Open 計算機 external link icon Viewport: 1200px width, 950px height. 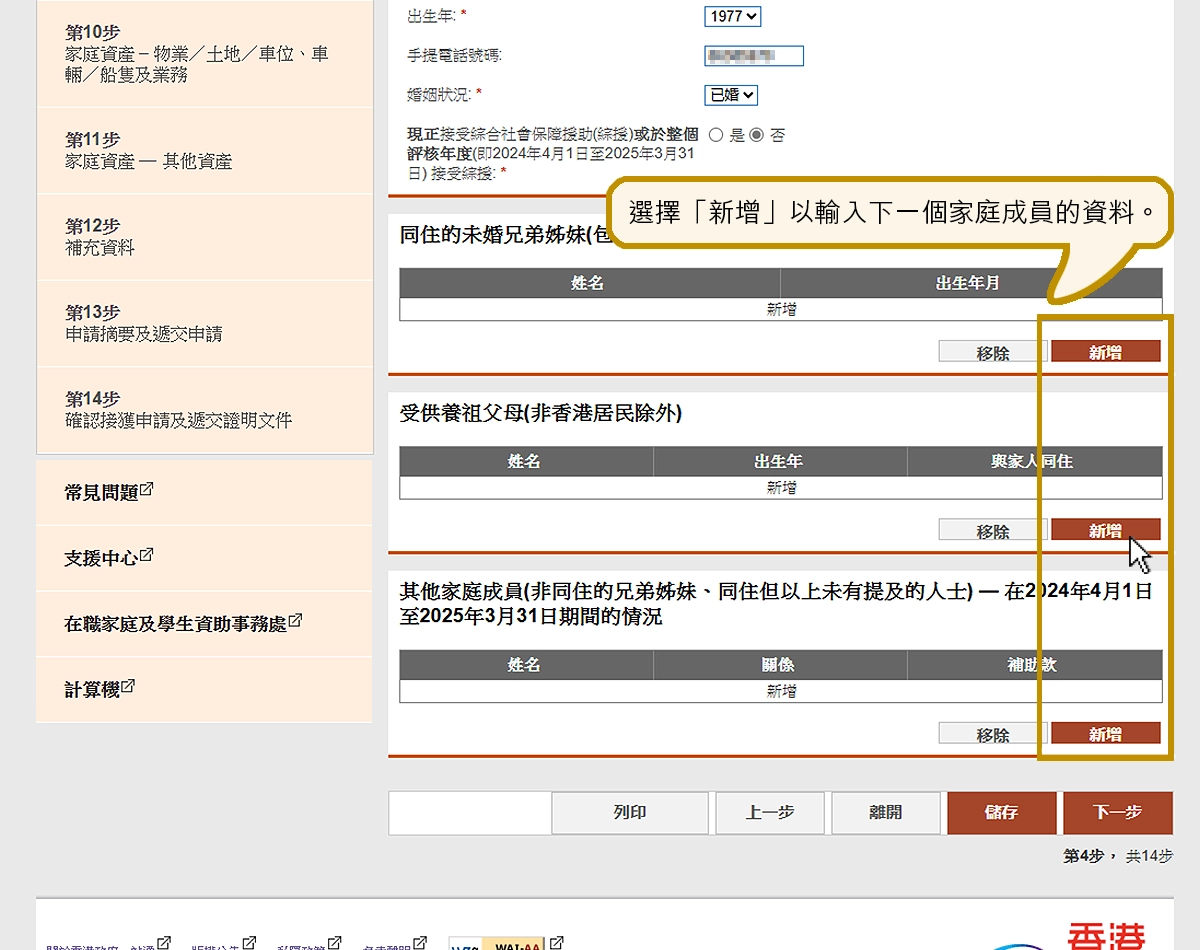[x=129, y=687]
